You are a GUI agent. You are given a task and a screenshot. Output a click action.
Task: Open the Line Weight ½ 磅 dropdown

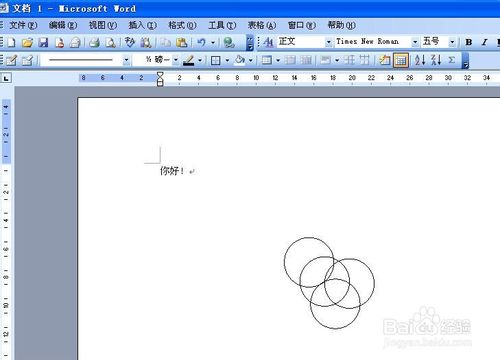tap(176, 60)
